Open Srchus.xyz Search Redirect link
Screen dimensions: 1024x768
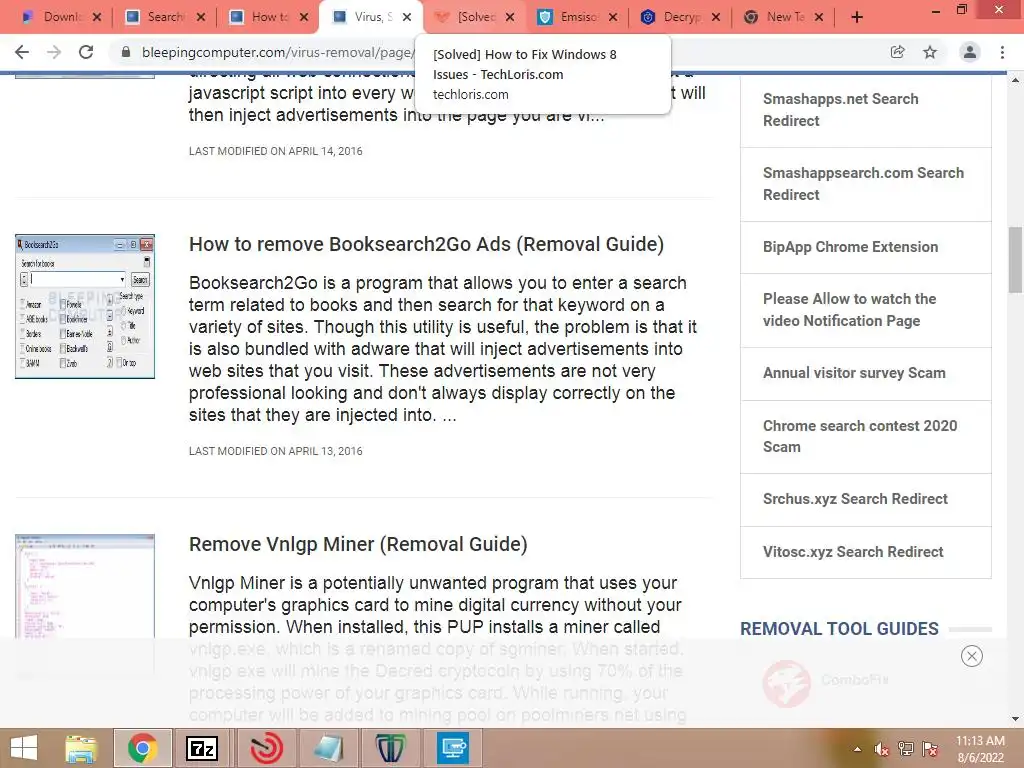[x=855, y=499]
